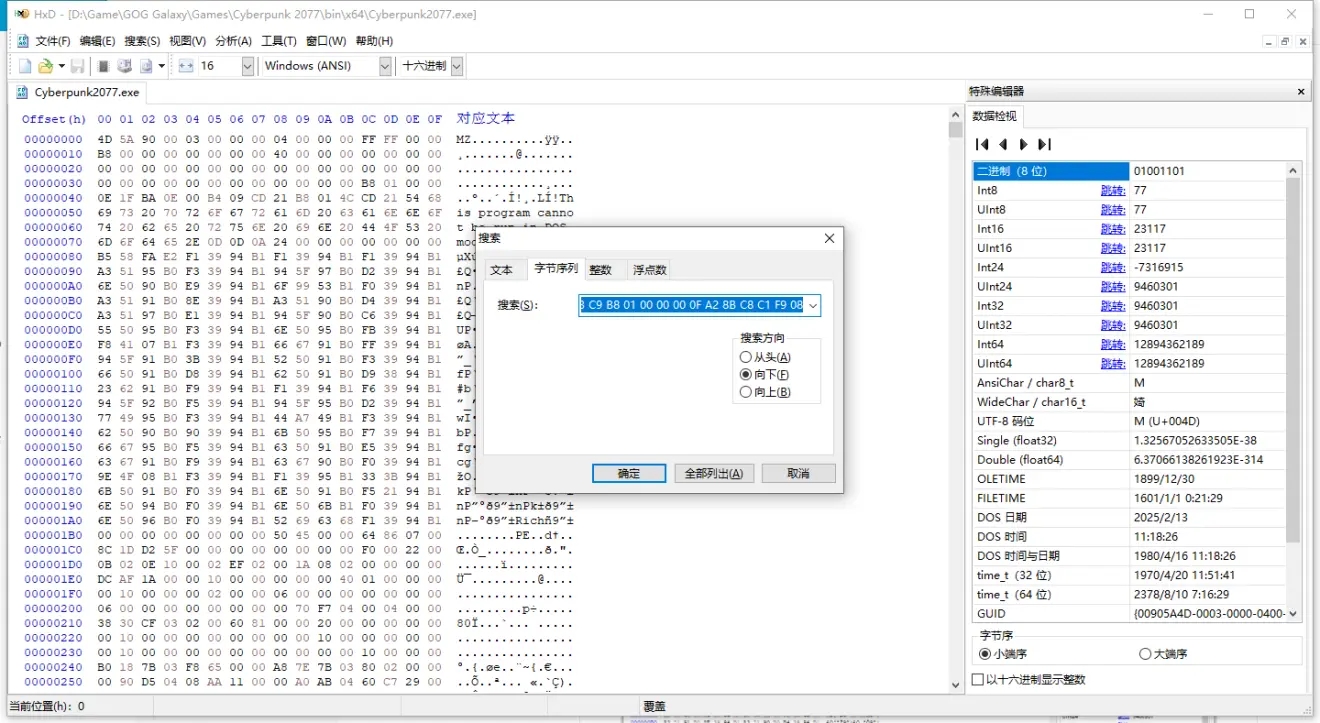The width and height of the screenshot is (1320, 723).
Task: Open the 分析(A) menu
Action: click(233, 41)
